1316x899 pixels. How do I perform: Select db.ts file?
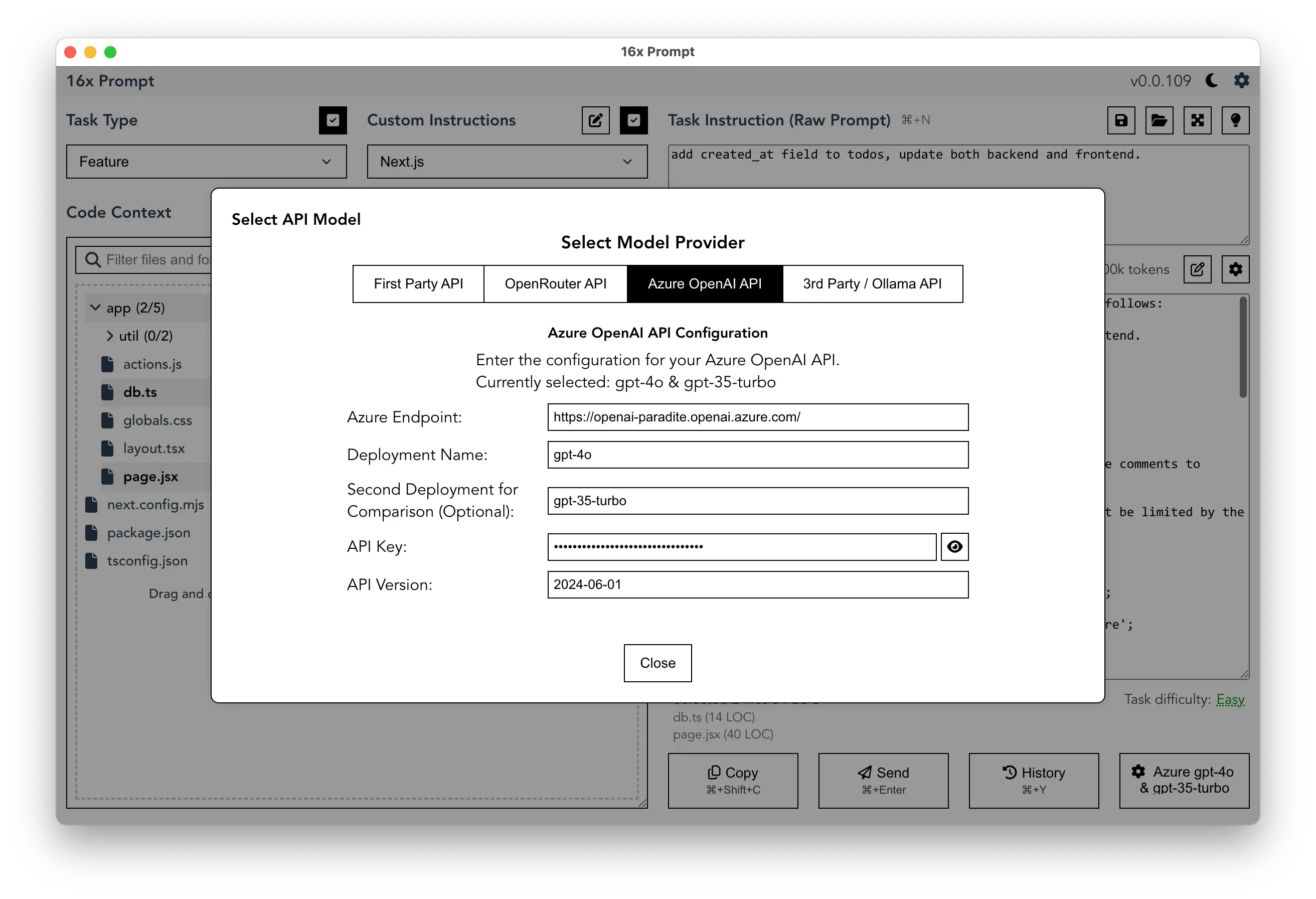coord(139,392)
